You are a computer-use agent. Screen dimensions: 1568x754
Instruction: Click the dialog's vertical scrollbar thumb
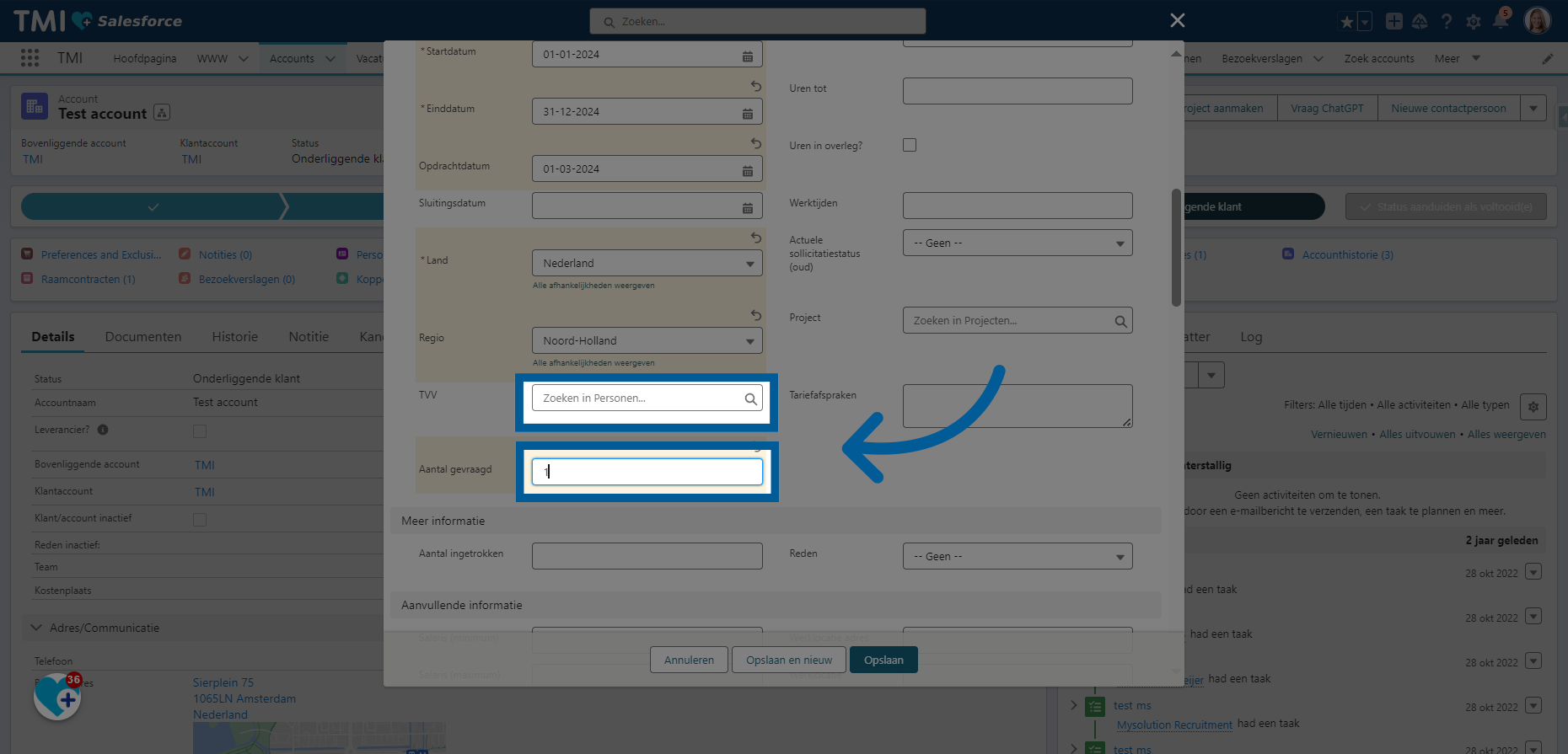pyautogui.click(x=1176, y=248)
